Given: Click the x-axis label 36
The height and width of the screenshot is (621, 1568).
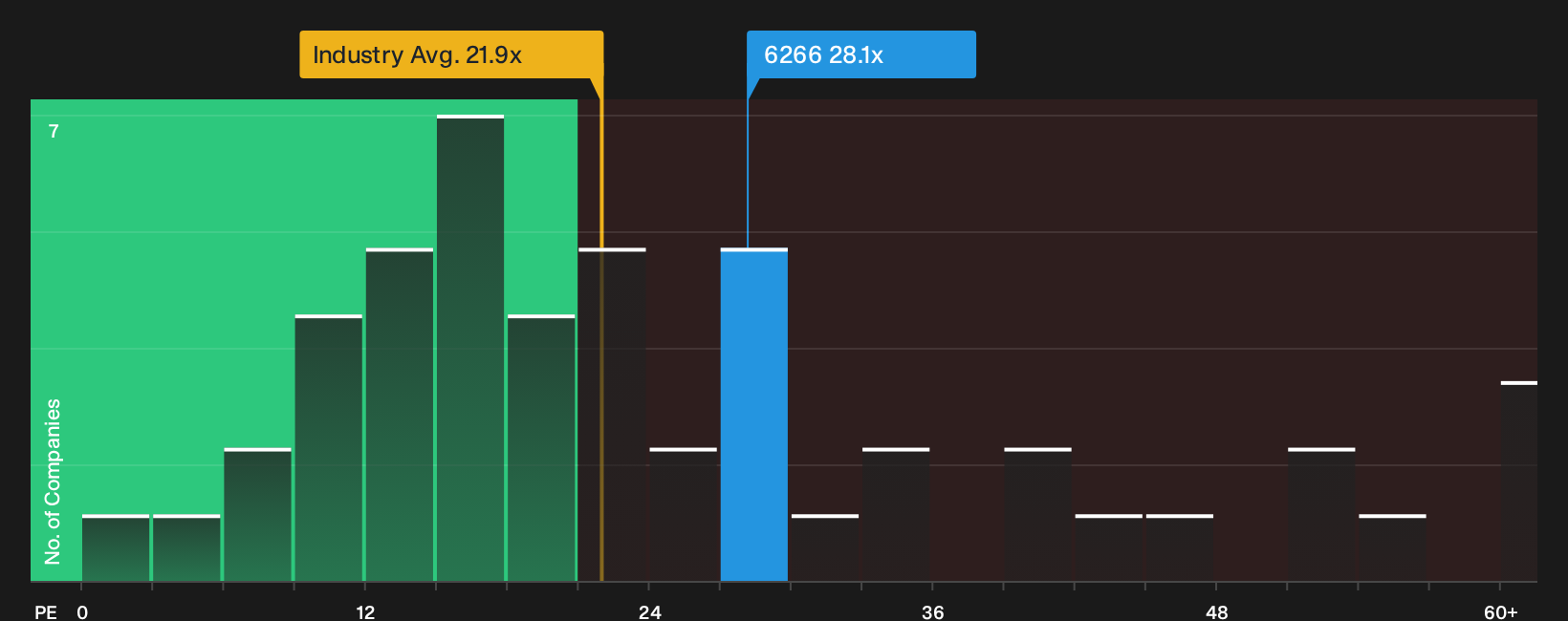Looking at the screenshot, I should (933, 611).
